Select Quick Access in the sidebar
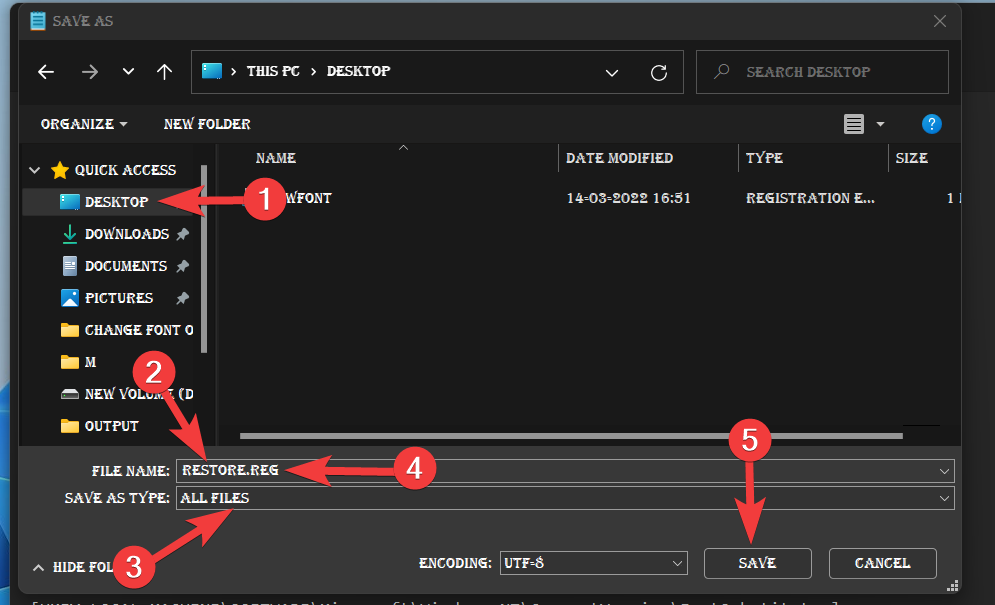Viewport: 995px width, 605px height. pyautogui.click(x=125, y=170)
